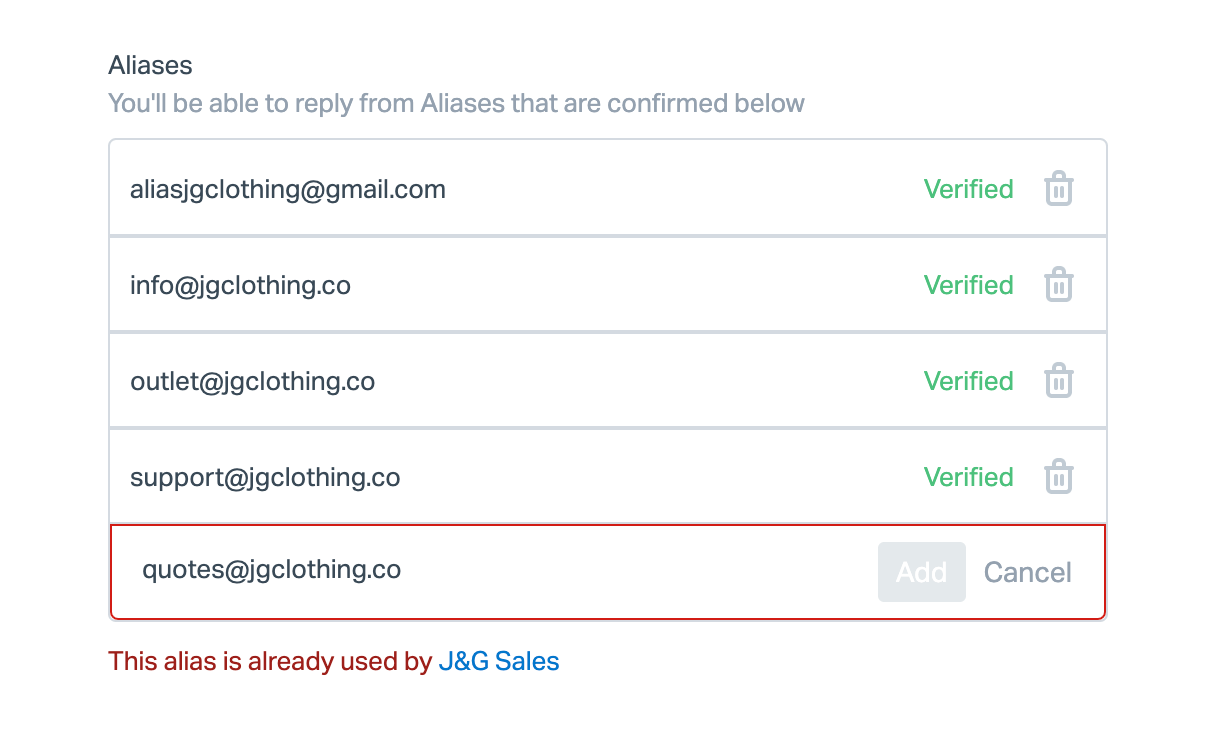
Task: Open the J&G Sales link
Action: (499, 661)
